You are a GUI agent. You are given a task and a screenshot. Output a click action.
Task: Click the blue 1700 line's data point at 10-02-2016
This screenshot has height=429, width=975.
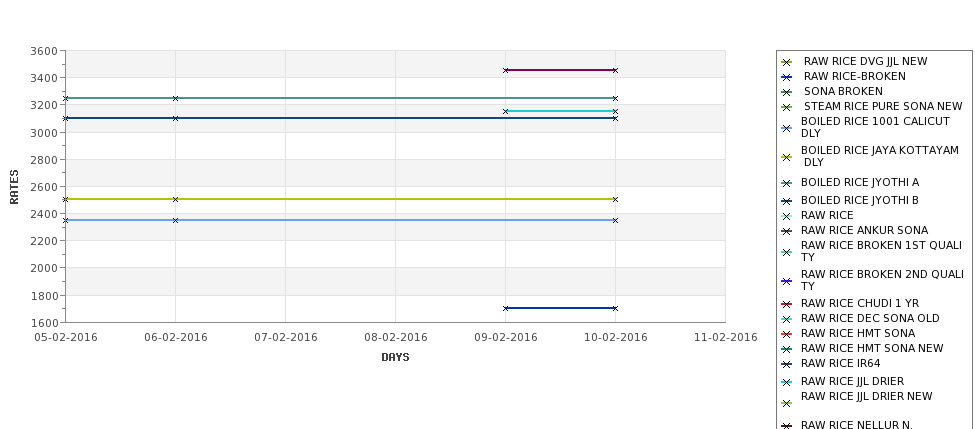616,308
